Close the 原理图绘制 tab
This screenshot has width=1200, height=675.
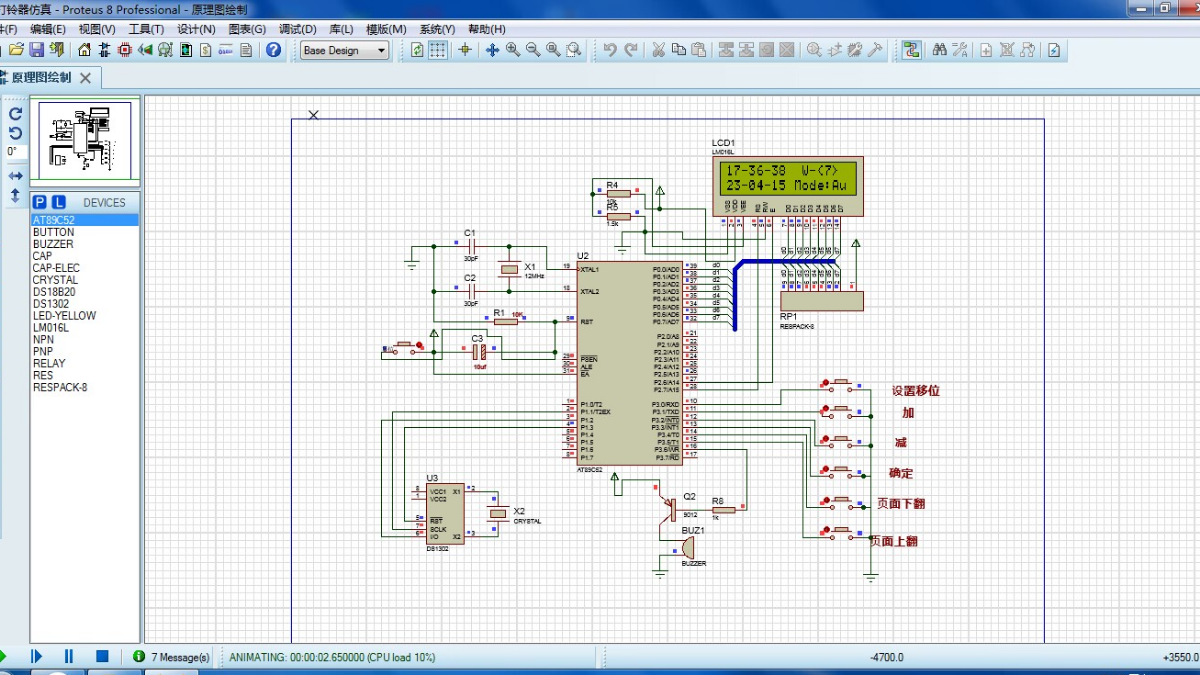pos(85,78)
